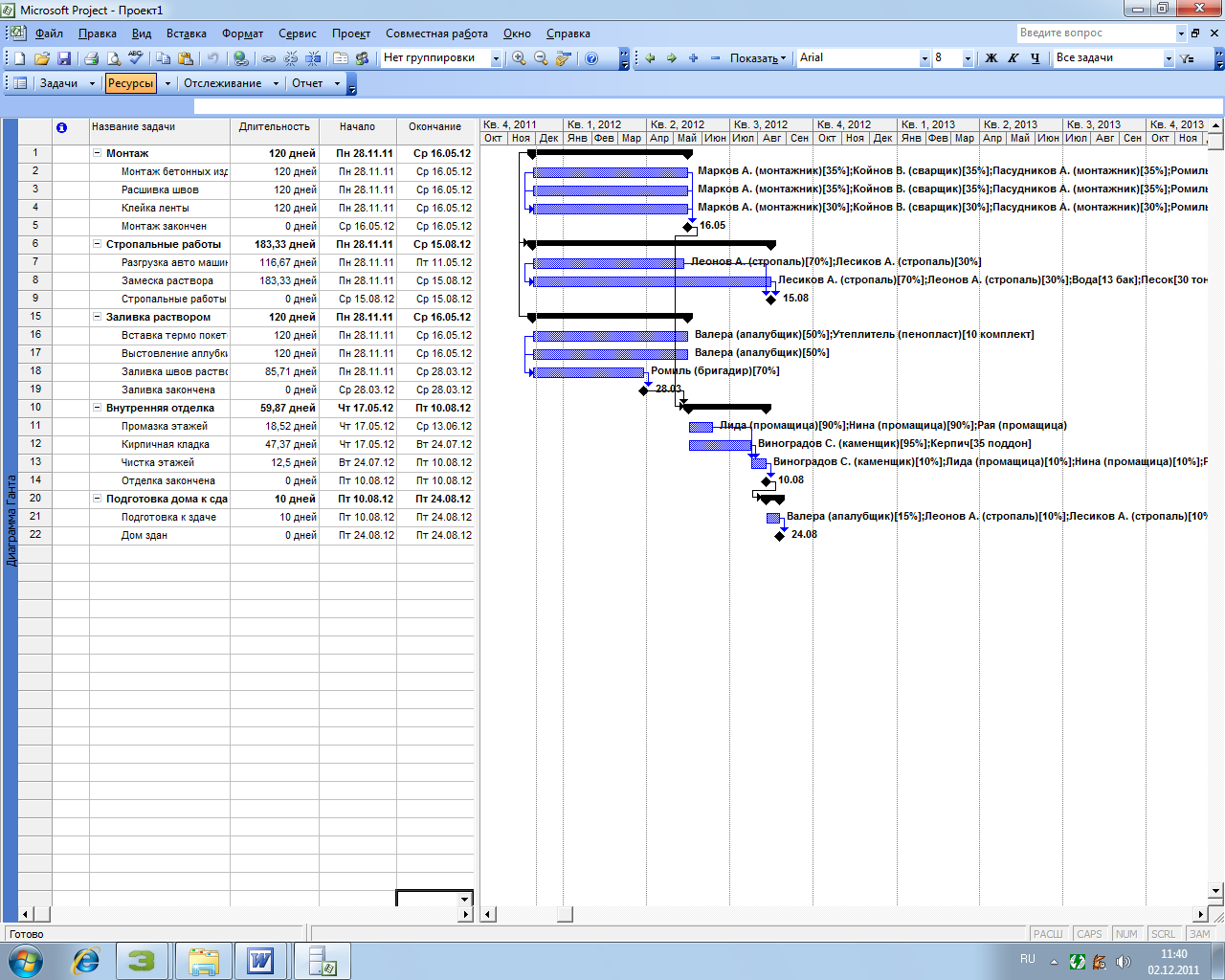Collapse the 'Стропальные работы' summary task

tap(97, 244)
